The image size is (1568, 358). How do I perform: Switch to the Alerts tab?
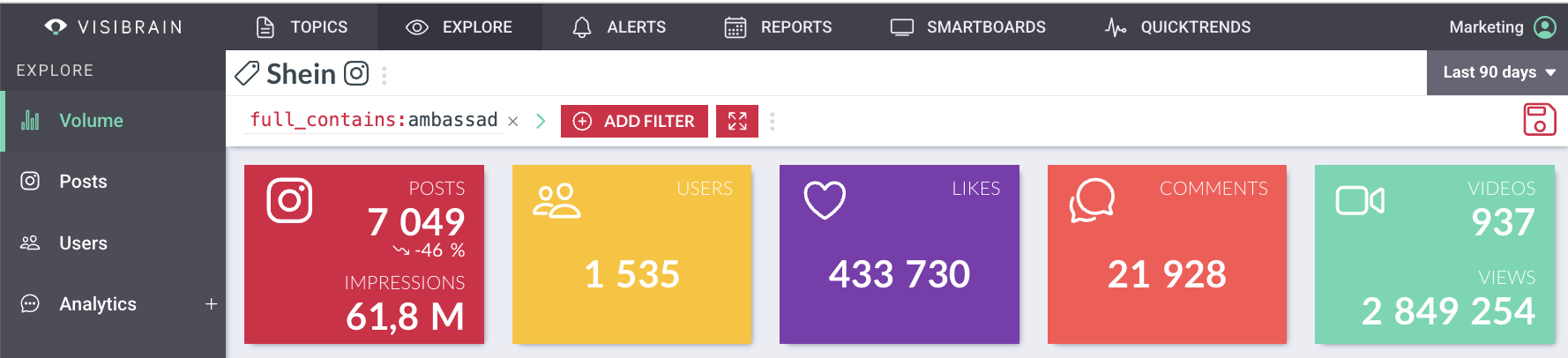[x=619, y=27]
